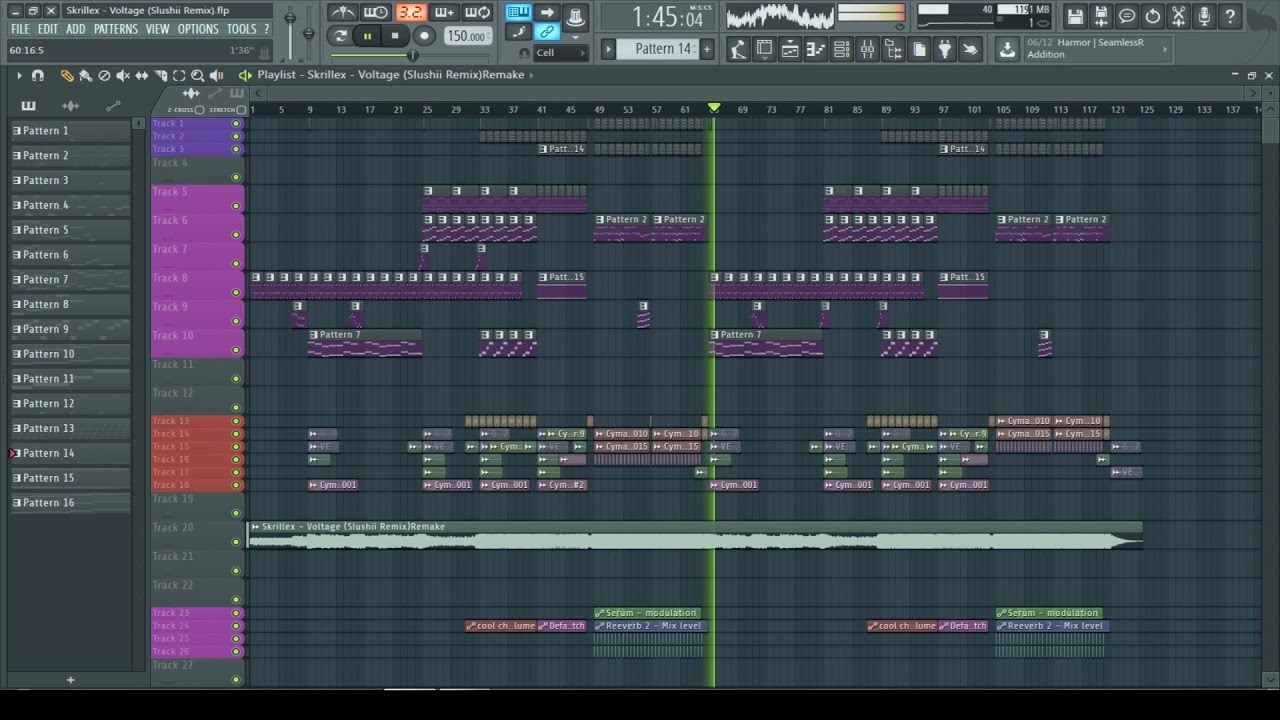The image size is (1280, 720).
Task: Adjust the master volume slider
Action: (290, 19)
